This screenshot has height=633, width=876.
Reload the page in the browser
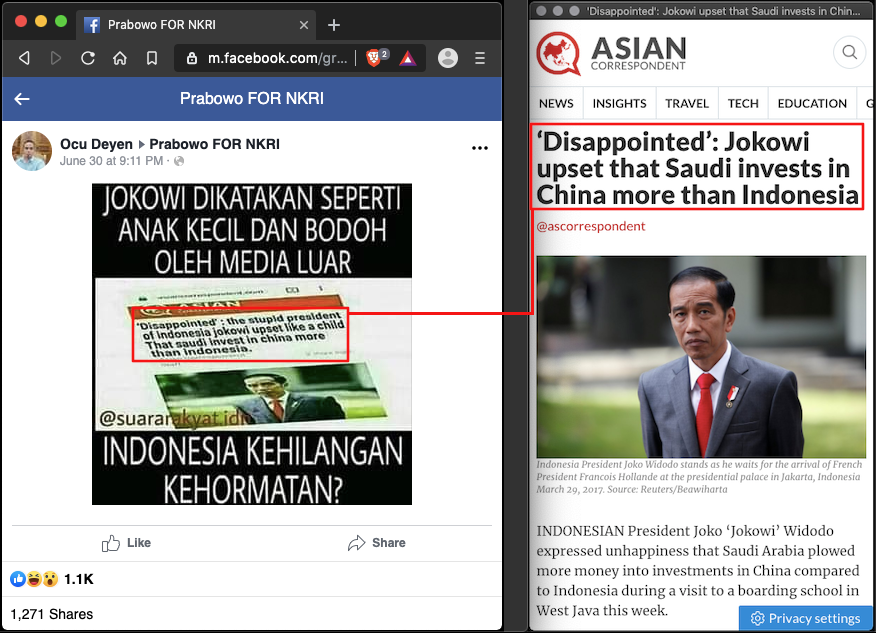point(88,58)
